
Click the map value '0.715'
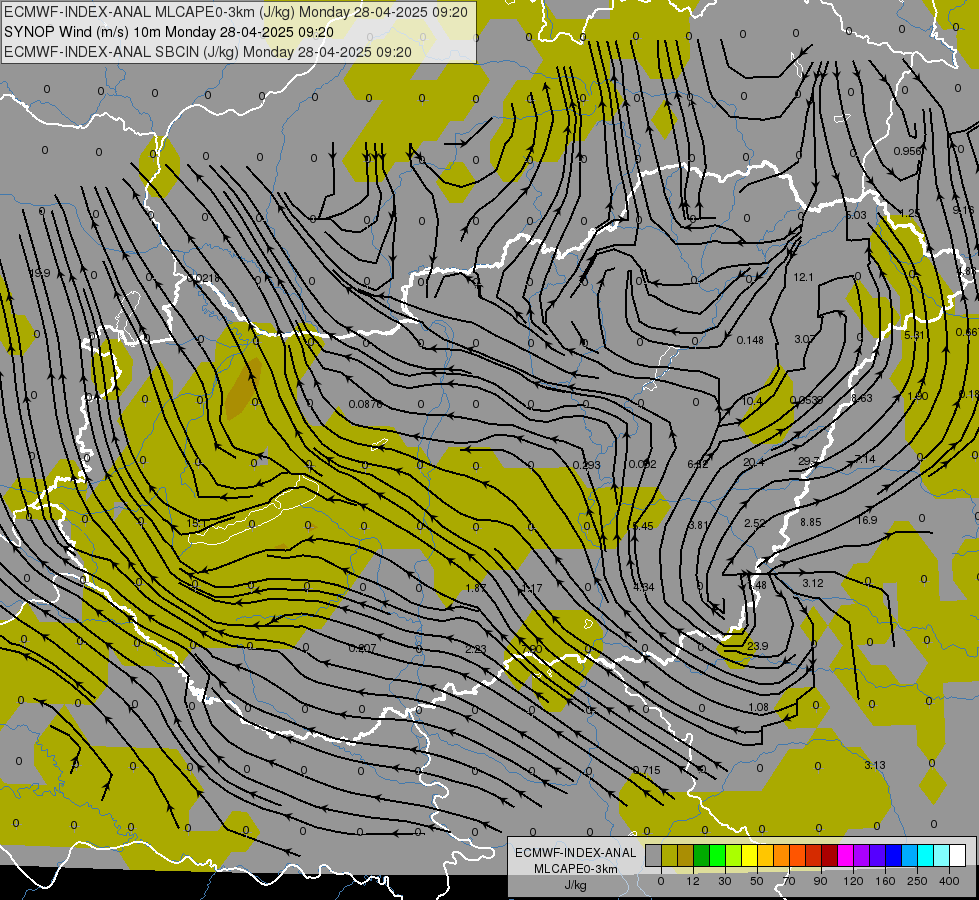[x=646, y=769]
